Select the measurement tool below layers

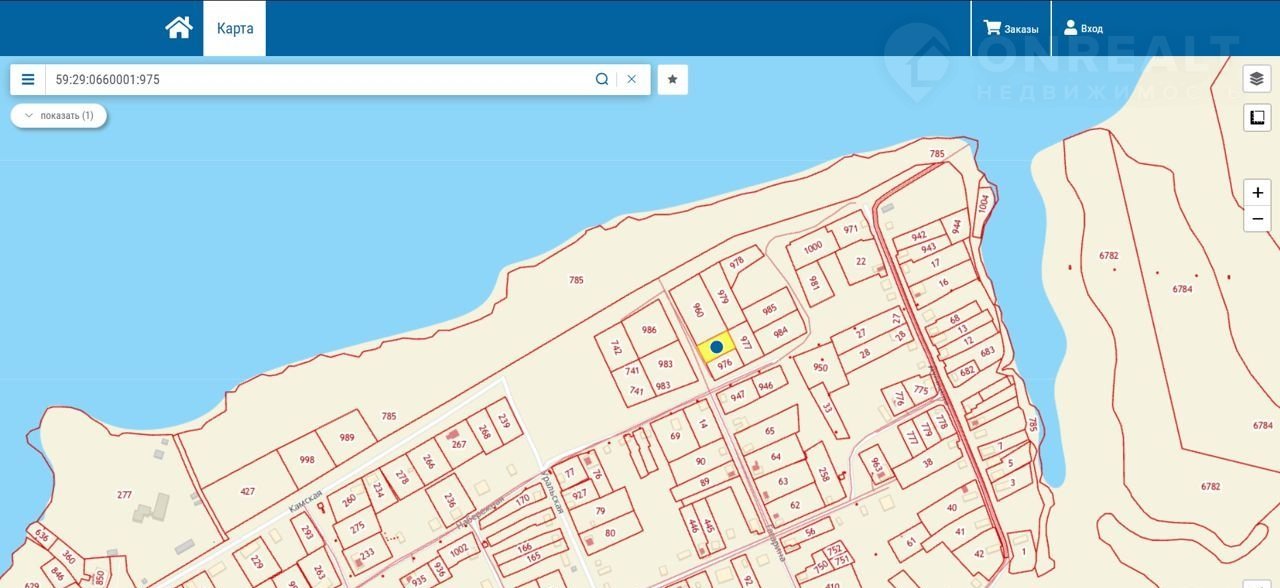(x=1257, y=118)
